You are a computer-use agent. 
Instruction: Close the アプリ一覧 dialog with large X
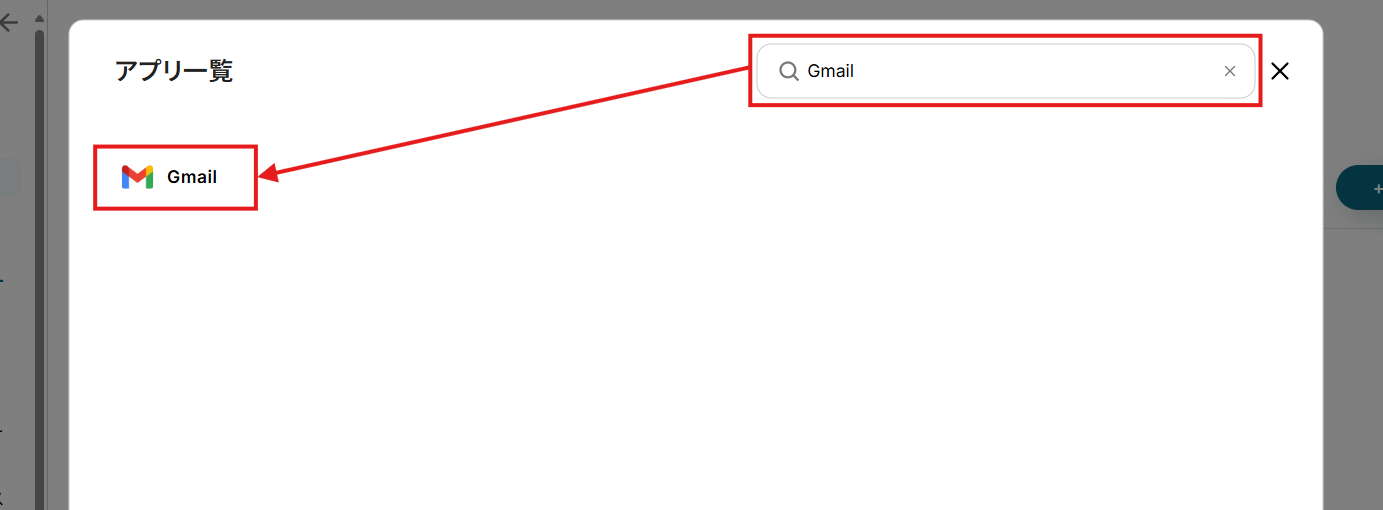[x=1280, y=71]
